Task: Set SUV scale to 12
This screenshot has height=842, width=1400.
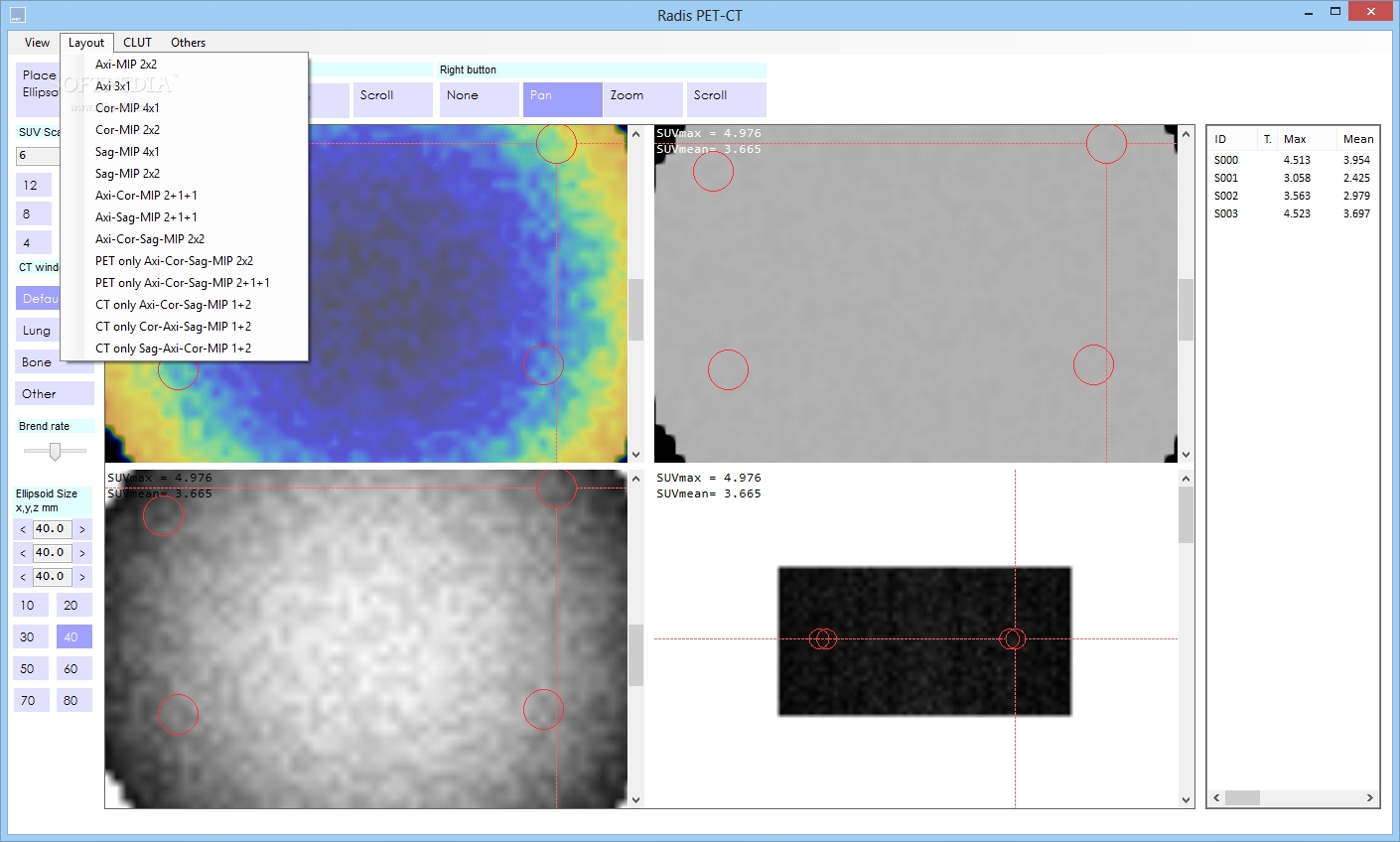Action: point(34,186)
